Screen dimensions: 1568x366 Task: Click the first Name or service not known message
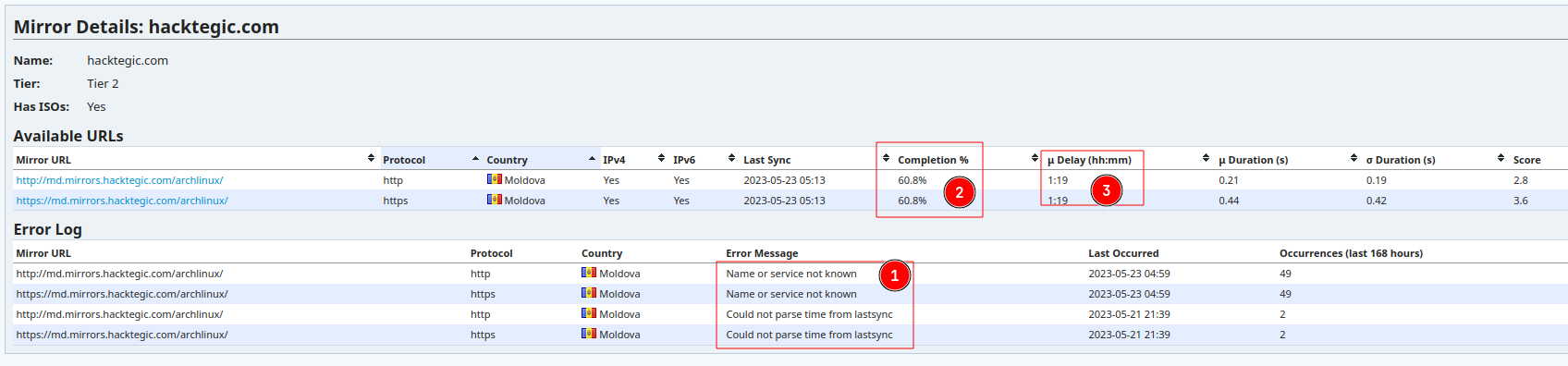tap(791, 274)
